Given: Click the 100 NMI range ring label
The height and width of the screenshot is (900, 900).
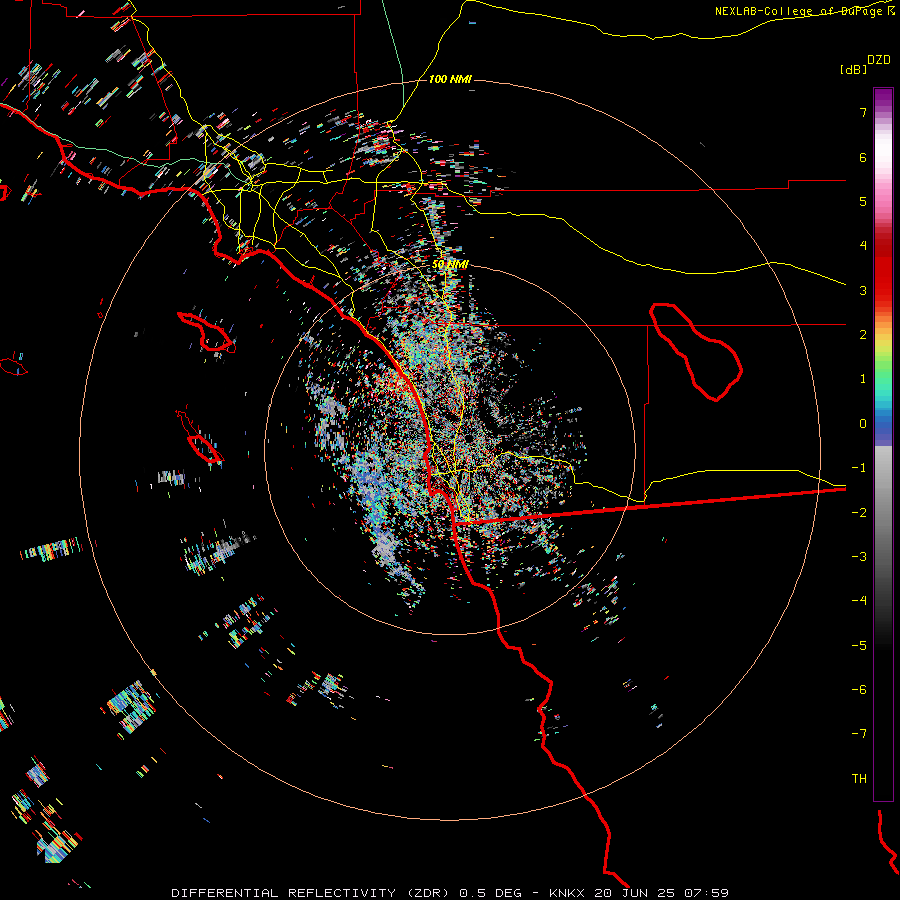Looking at the screenshot, I should click(x=450, y=79).
